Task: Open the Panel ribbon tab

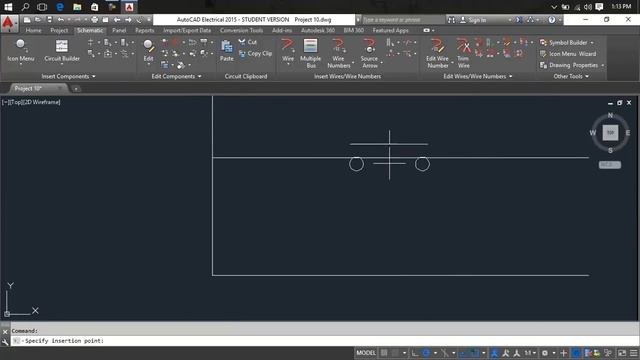Action: coord(119,30)
